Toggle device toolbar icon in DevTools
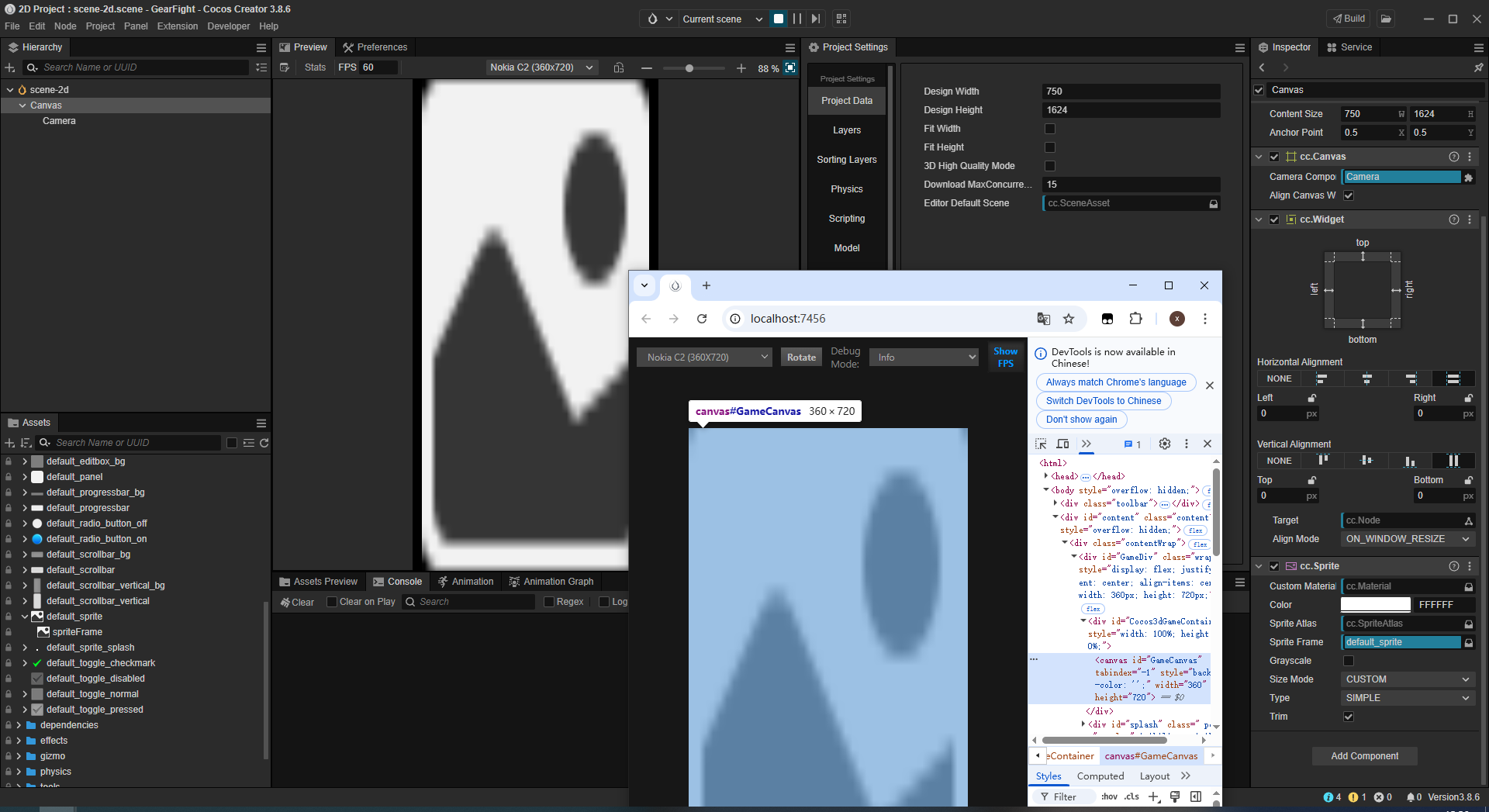 click(x=1062, y=444)
